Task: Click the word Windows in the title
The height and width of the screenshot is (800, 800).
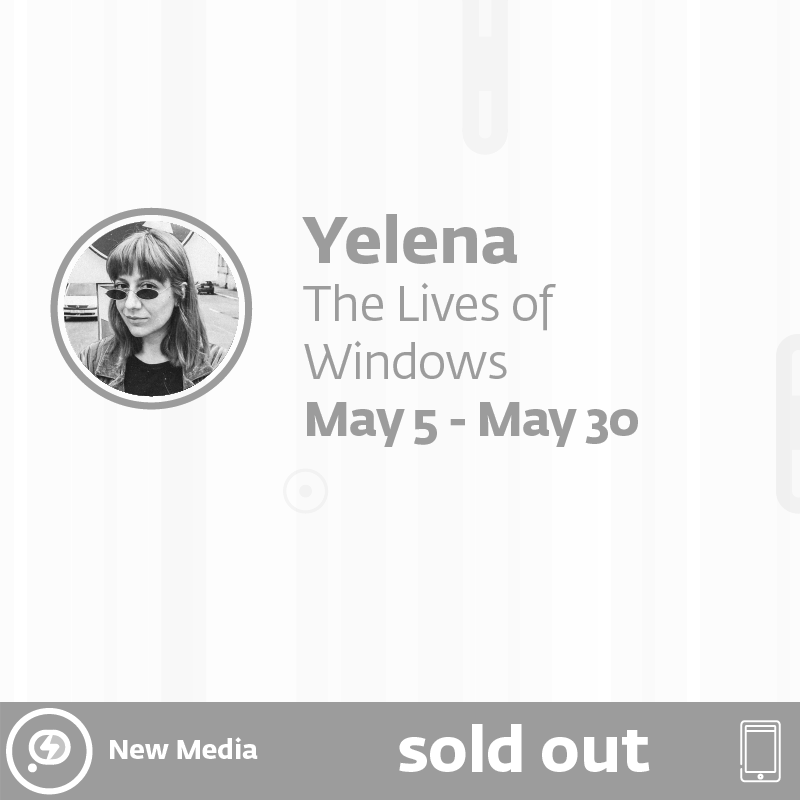Action: tap(406, 363)
